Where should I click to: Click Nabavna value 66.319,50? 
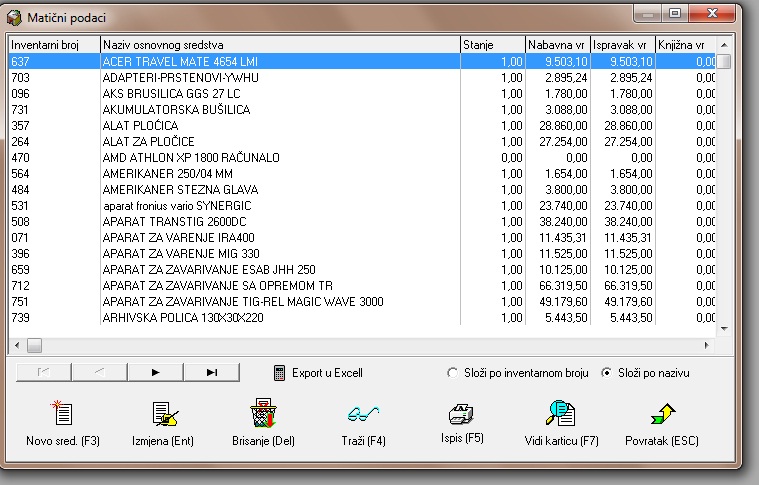pyautogui.click(x=563, y=286)
